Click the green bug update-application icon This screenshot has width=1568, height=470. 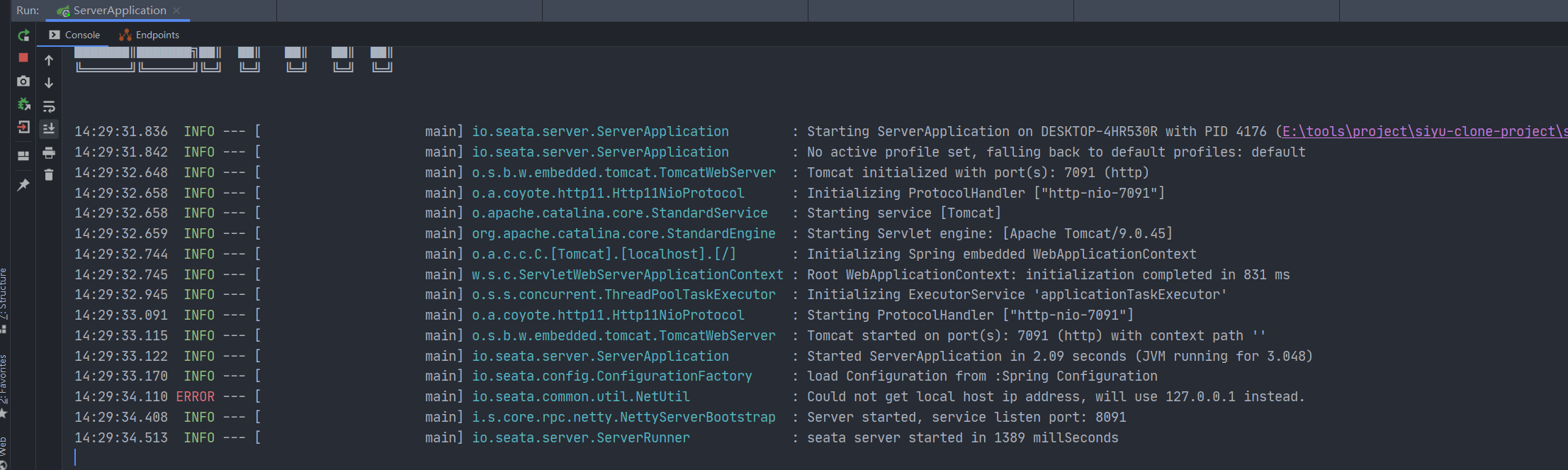click(x=23, y=104)
